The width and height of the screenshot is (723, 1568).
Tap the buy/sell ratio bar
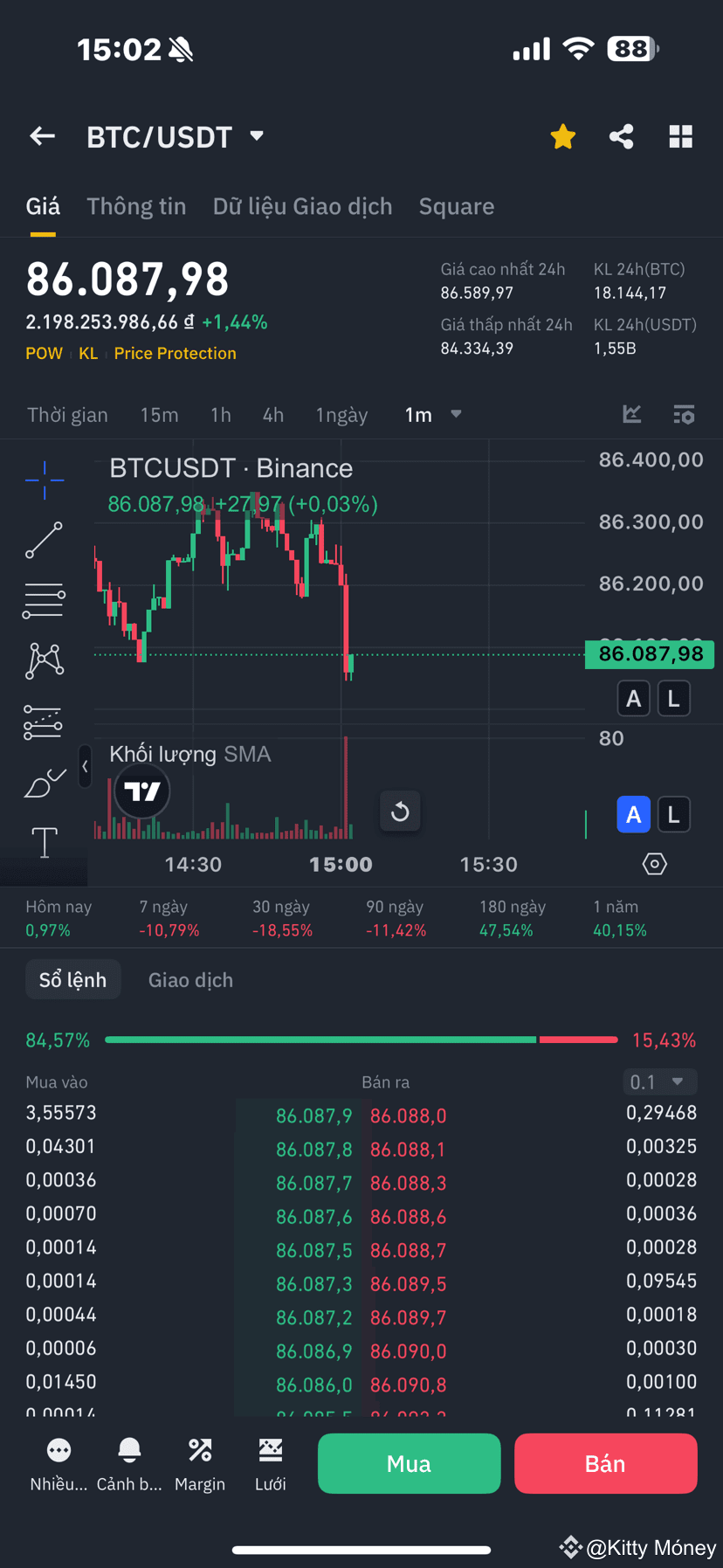tap(361, 1040)
